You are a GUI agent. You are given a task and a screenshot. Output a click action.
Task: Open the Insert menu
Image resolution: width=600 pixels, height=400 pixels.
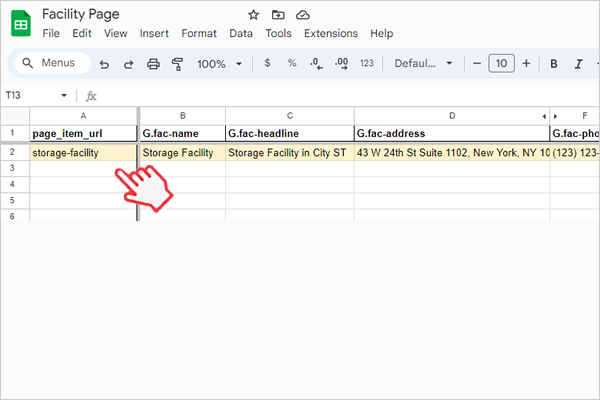pyautogui.click(x=154, y=33)
